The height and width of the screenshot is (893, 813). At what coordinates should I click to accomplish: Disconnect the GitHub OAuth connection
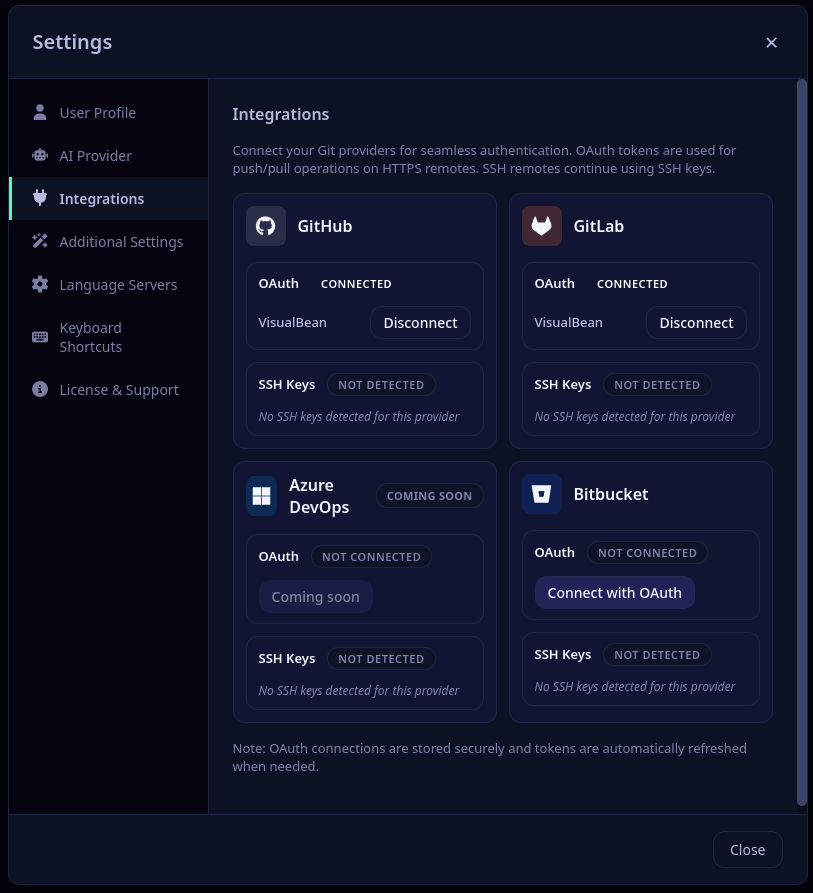pos(420,322)
